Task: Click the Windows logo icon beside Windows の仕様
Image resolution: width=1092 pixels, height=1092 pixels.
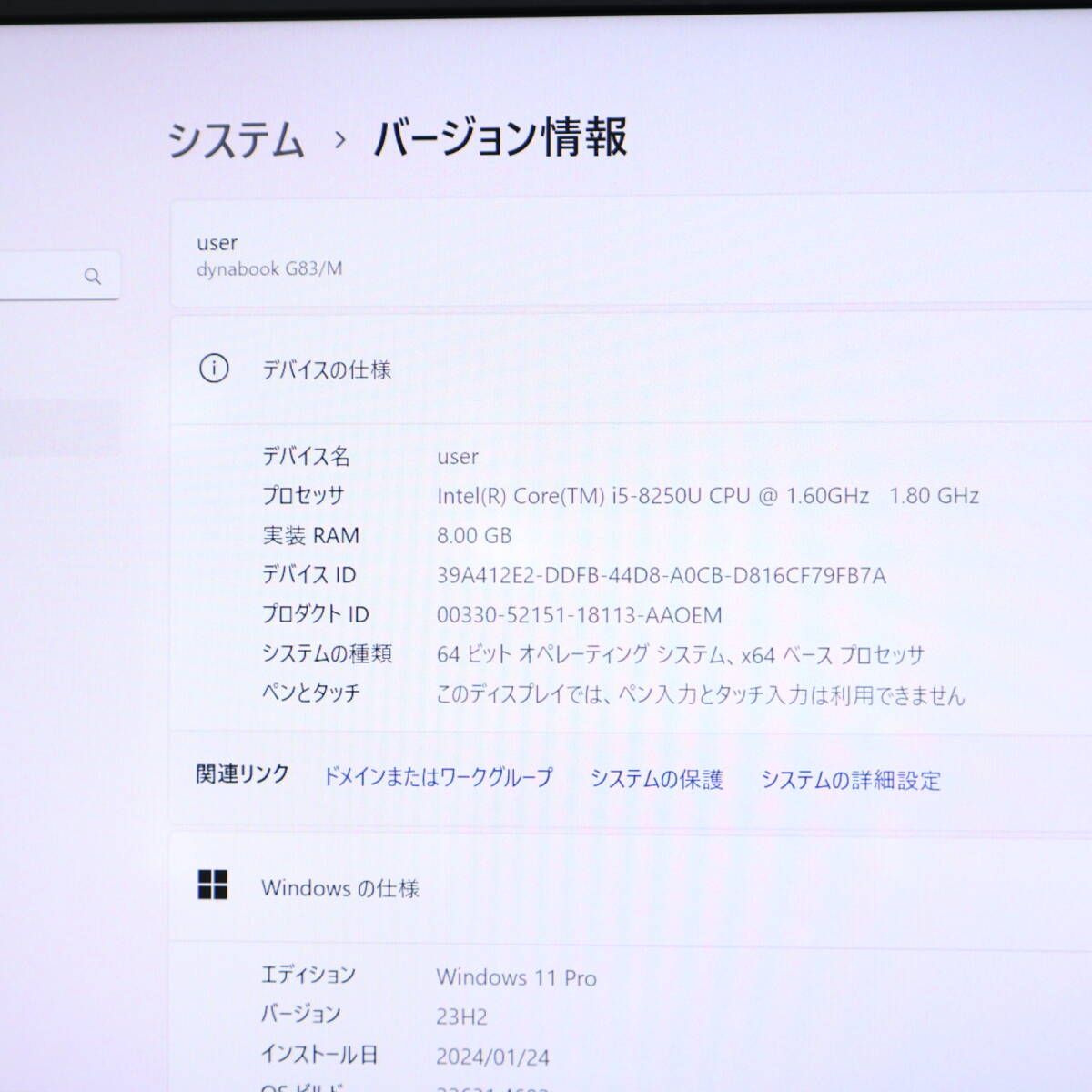Action: (x=213, y=885)
